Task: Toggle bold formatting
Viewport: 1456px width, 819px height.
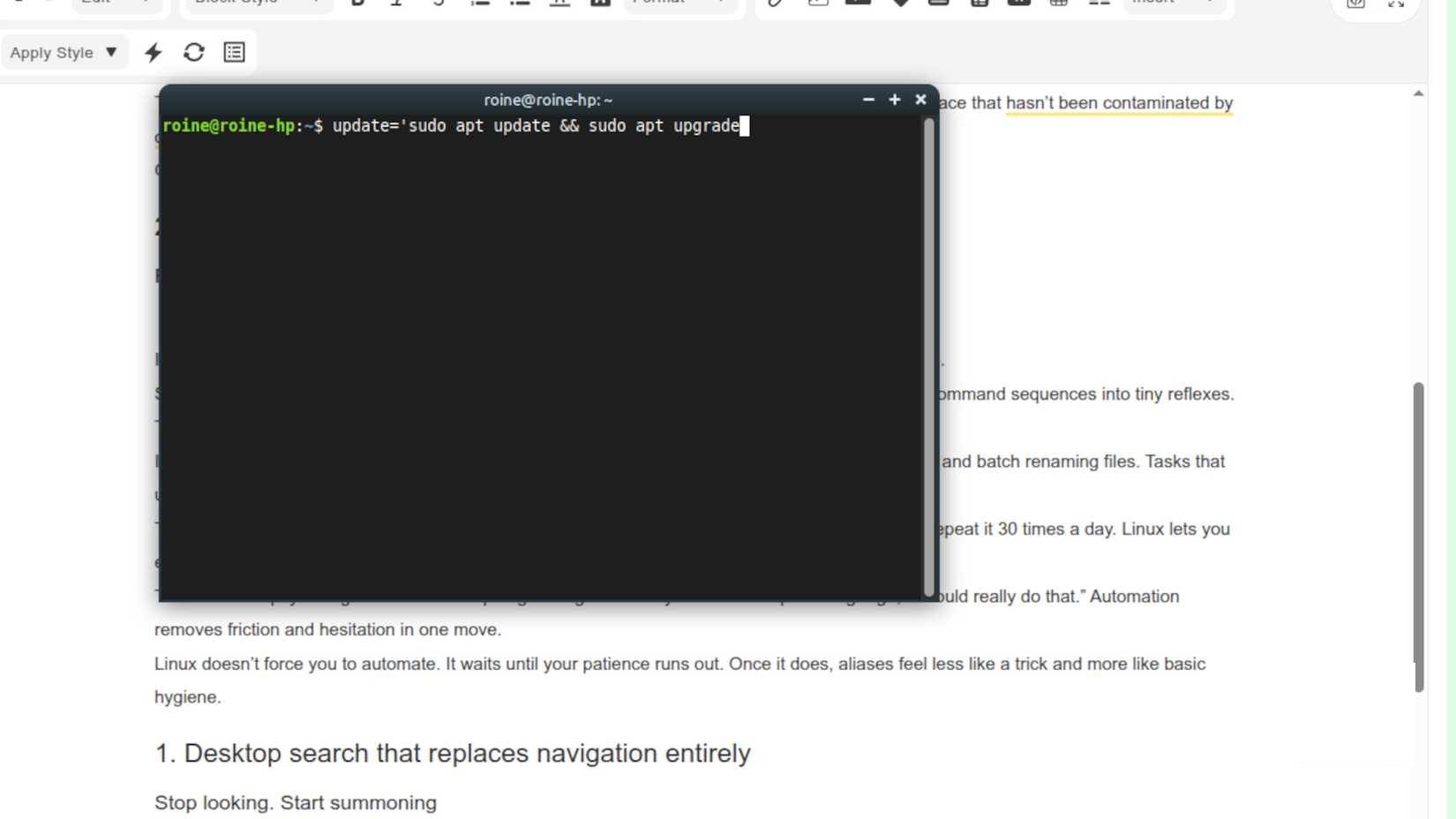Action: pyautogui.click(x=357, y=2)
